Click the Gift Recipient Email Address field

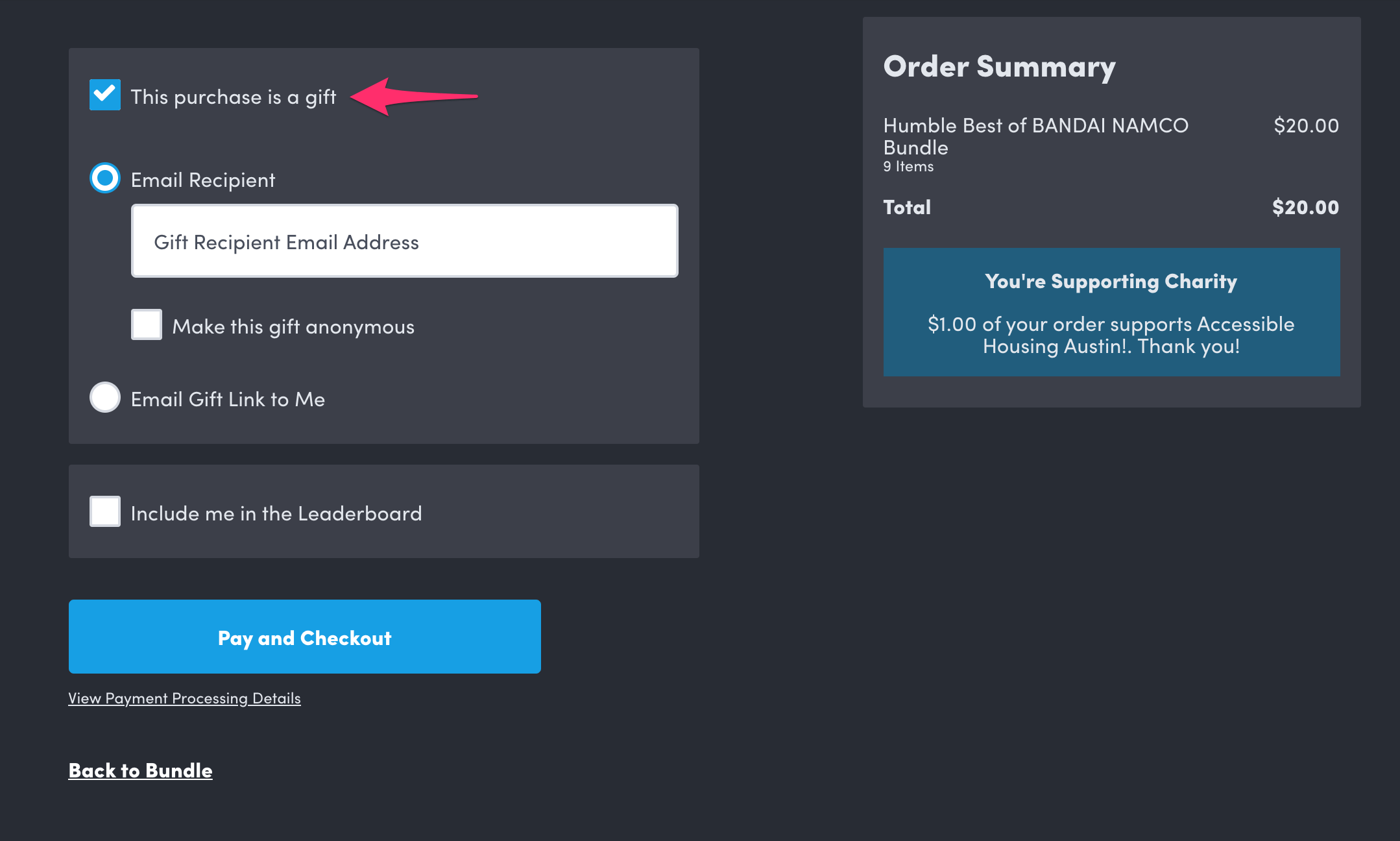click(x=404, y=241)
